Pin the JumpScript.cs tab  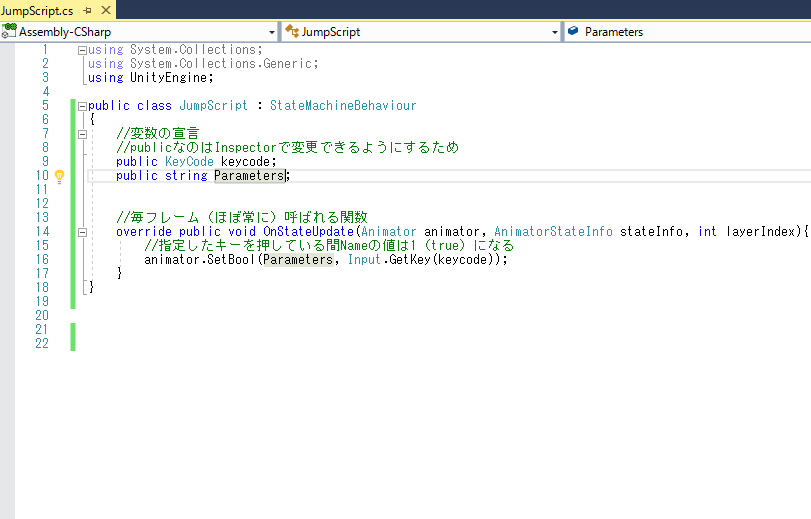(x=87, y=10)
